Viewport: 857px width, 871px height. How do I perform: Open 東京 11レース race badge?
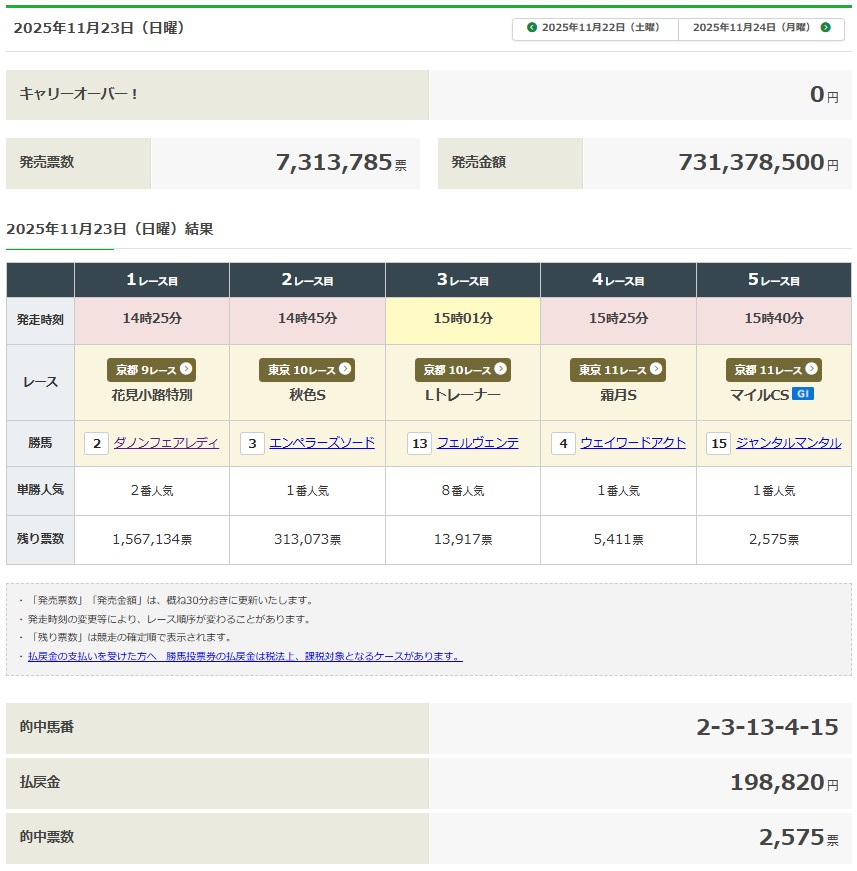point(618,370)
